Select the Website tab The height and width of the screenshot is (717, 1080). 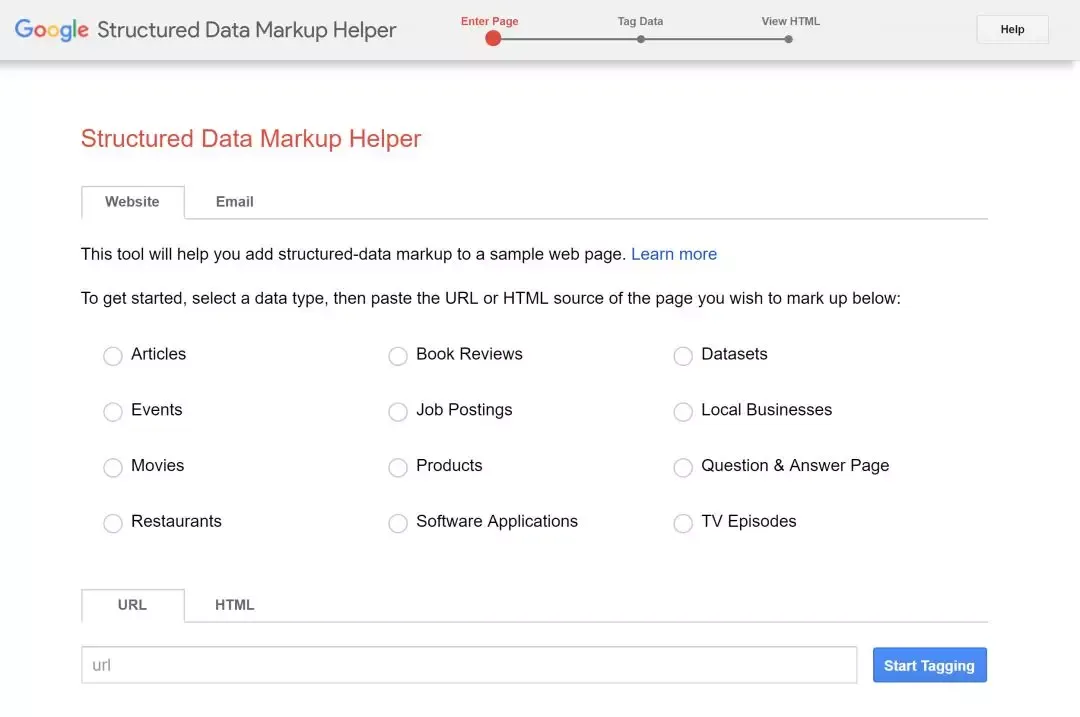[132, 202]
